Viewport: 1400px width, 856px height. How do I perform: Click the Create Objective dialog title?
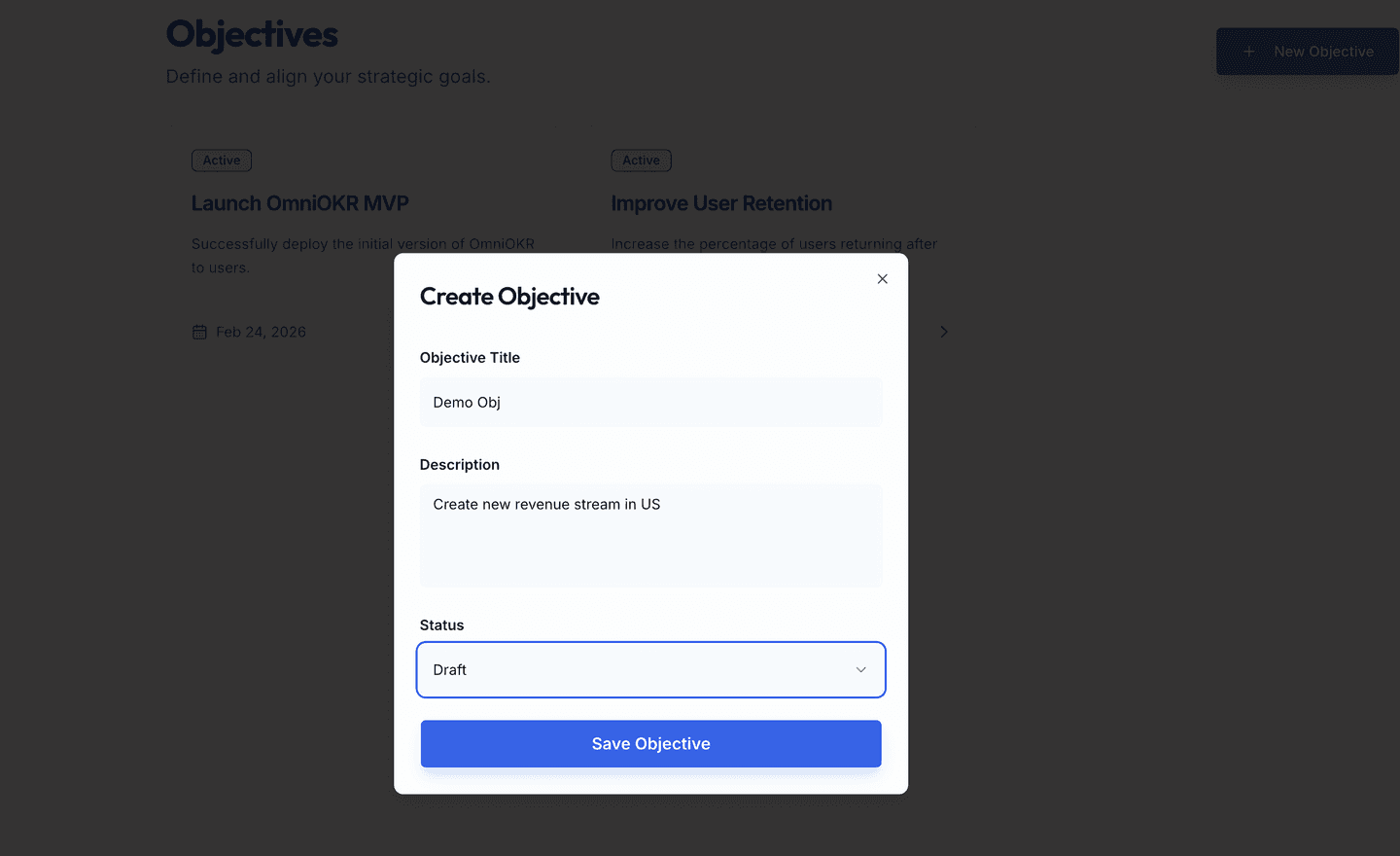(x=509, y=297)
